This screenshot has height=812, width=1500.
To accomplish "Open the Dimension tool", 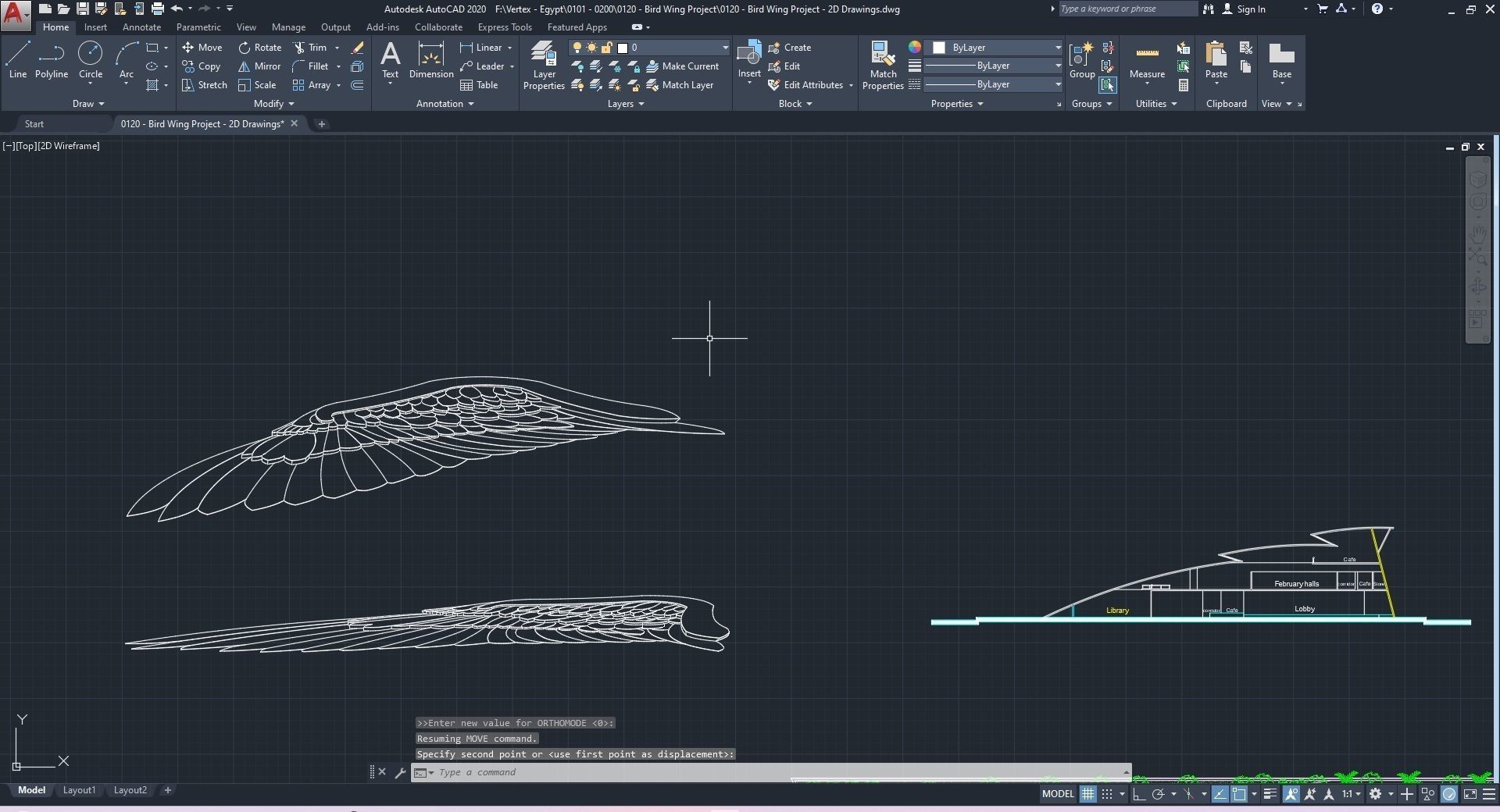I will (x=431, y=60).
